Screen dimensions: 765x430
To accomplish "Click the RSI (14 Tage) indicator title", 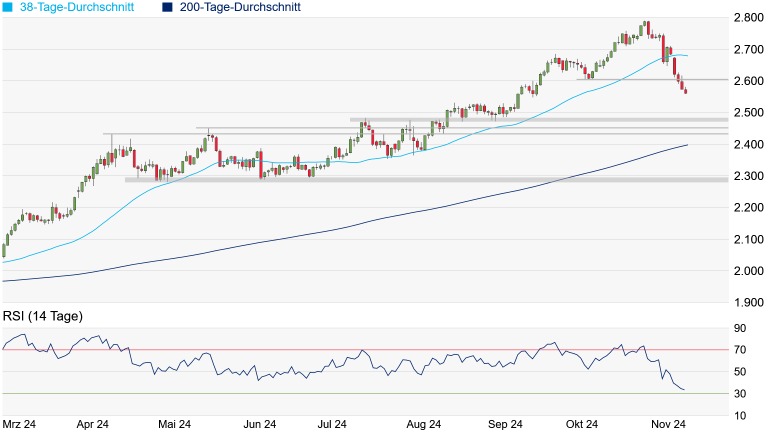I will pos(42,316).
